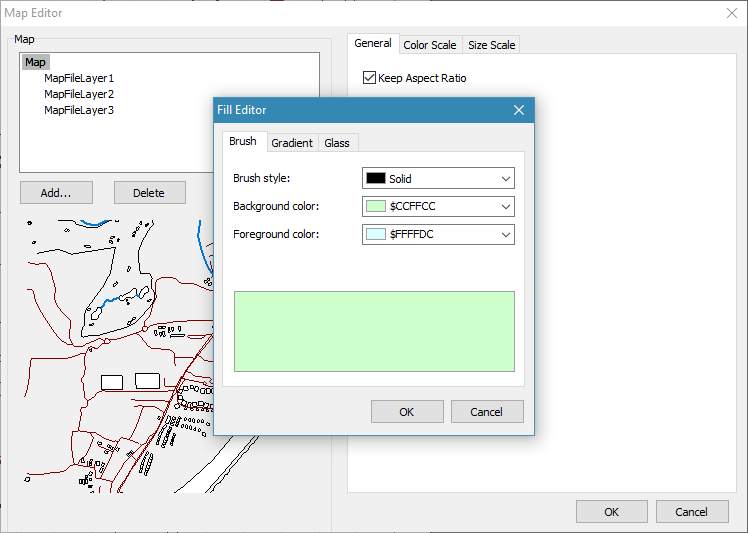Toggle Keep Aspect Ratio checkbox

[370, 78]
